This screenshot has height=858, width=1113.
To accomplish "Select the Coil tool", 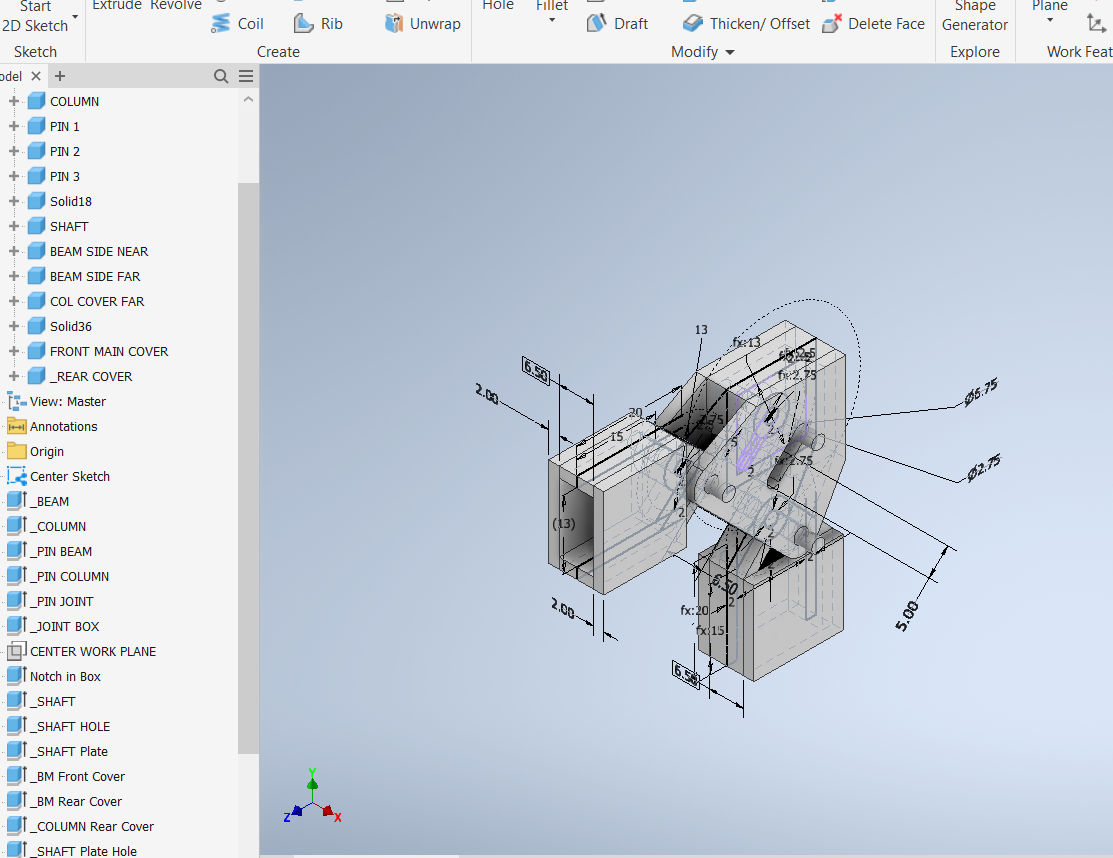I will 237,23.
